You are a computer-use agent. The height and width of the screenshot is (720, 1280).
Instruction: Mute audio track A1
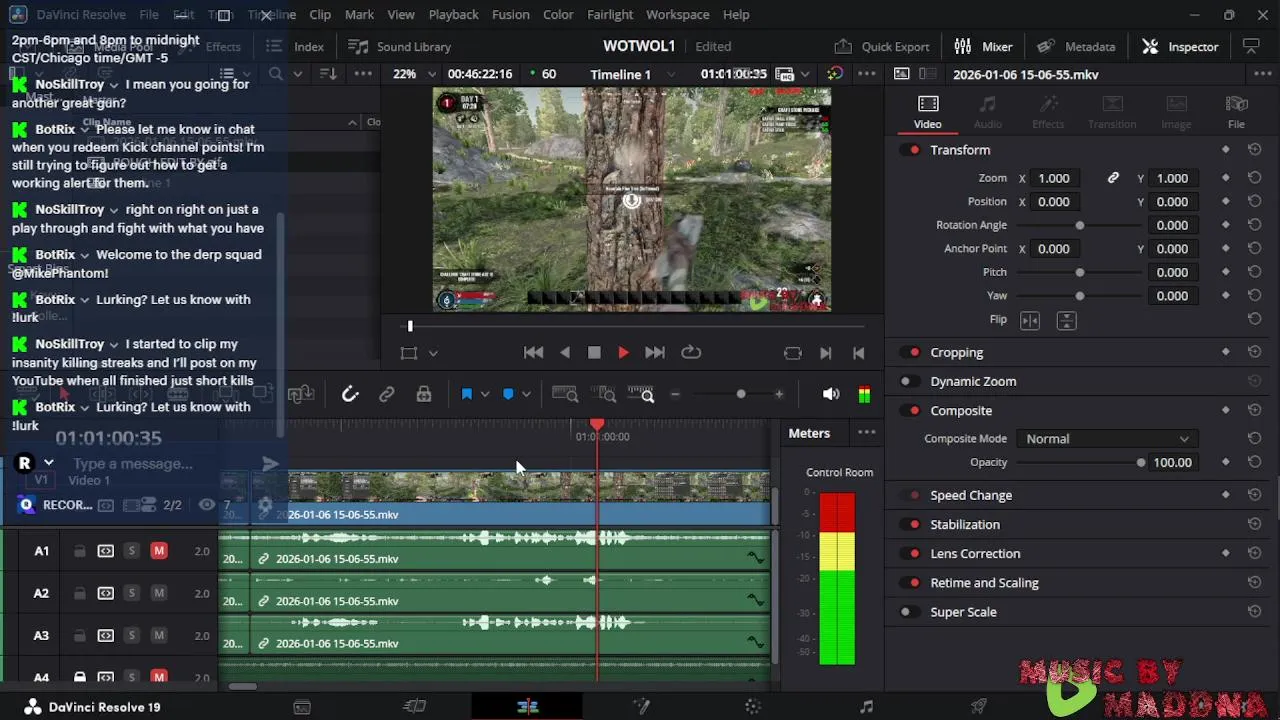click(x=159, y=551)
